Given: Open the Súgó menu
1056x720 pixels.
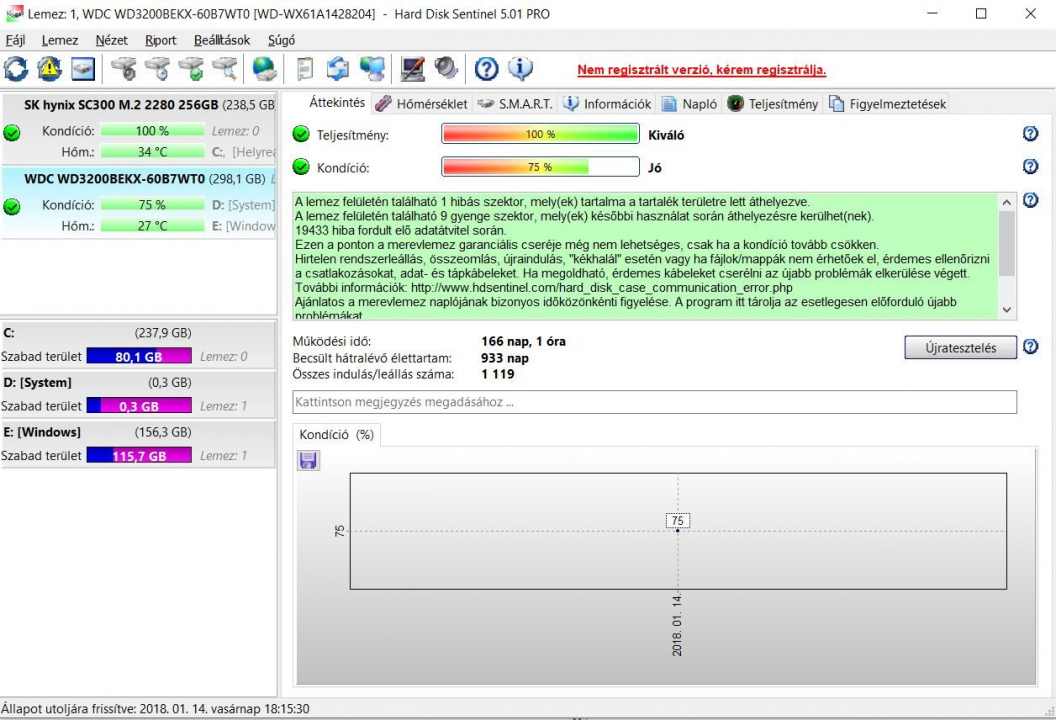Looking at the screenshot, I should (281, 40).
